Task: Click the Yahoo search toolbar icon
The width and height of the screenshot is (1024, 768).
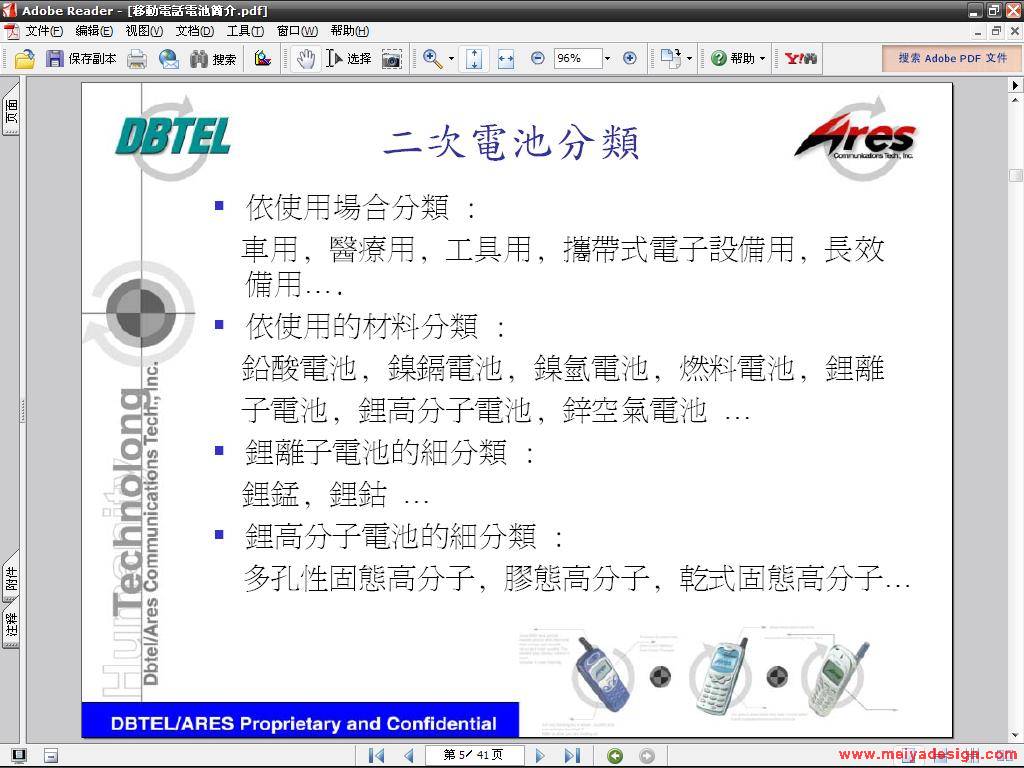Action: point(801,58)
